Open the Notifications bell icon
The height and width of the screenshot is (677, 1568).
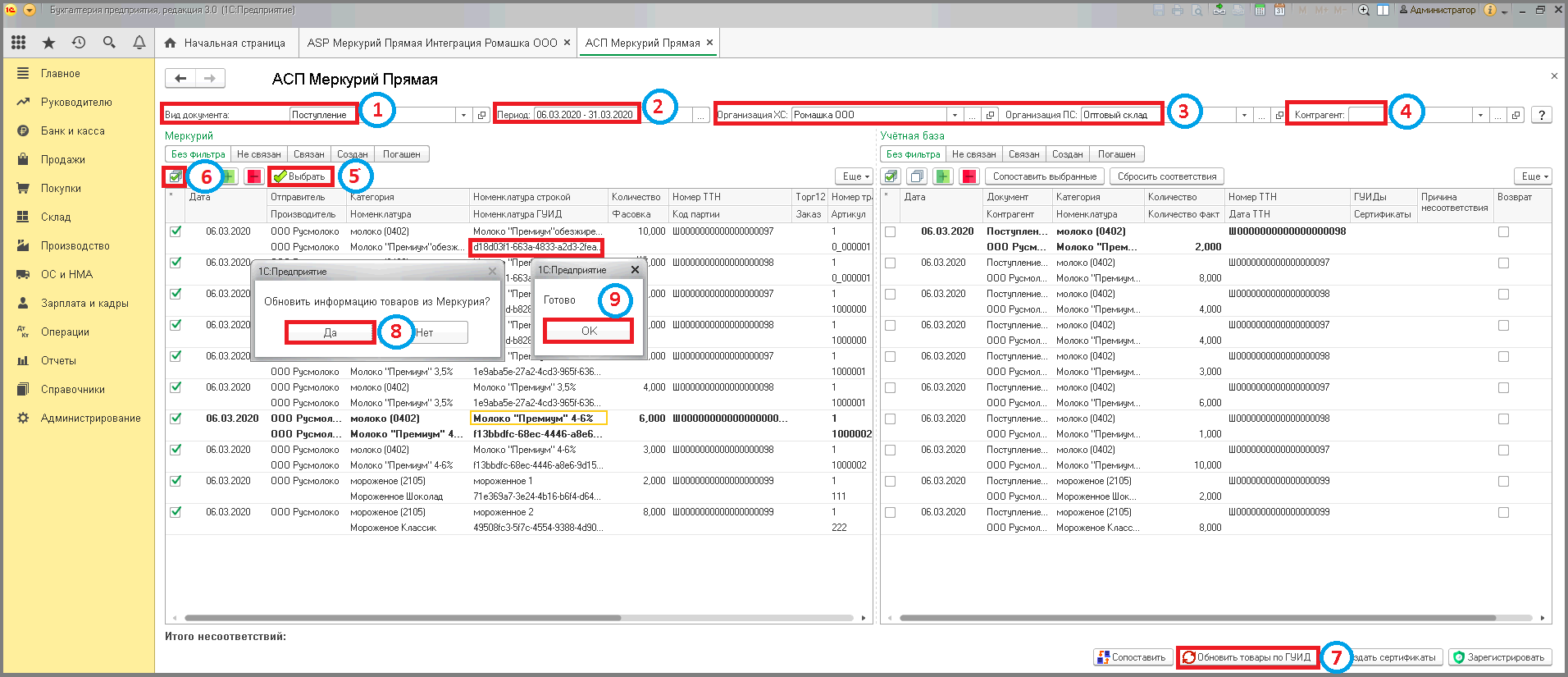tap(139, 43)
